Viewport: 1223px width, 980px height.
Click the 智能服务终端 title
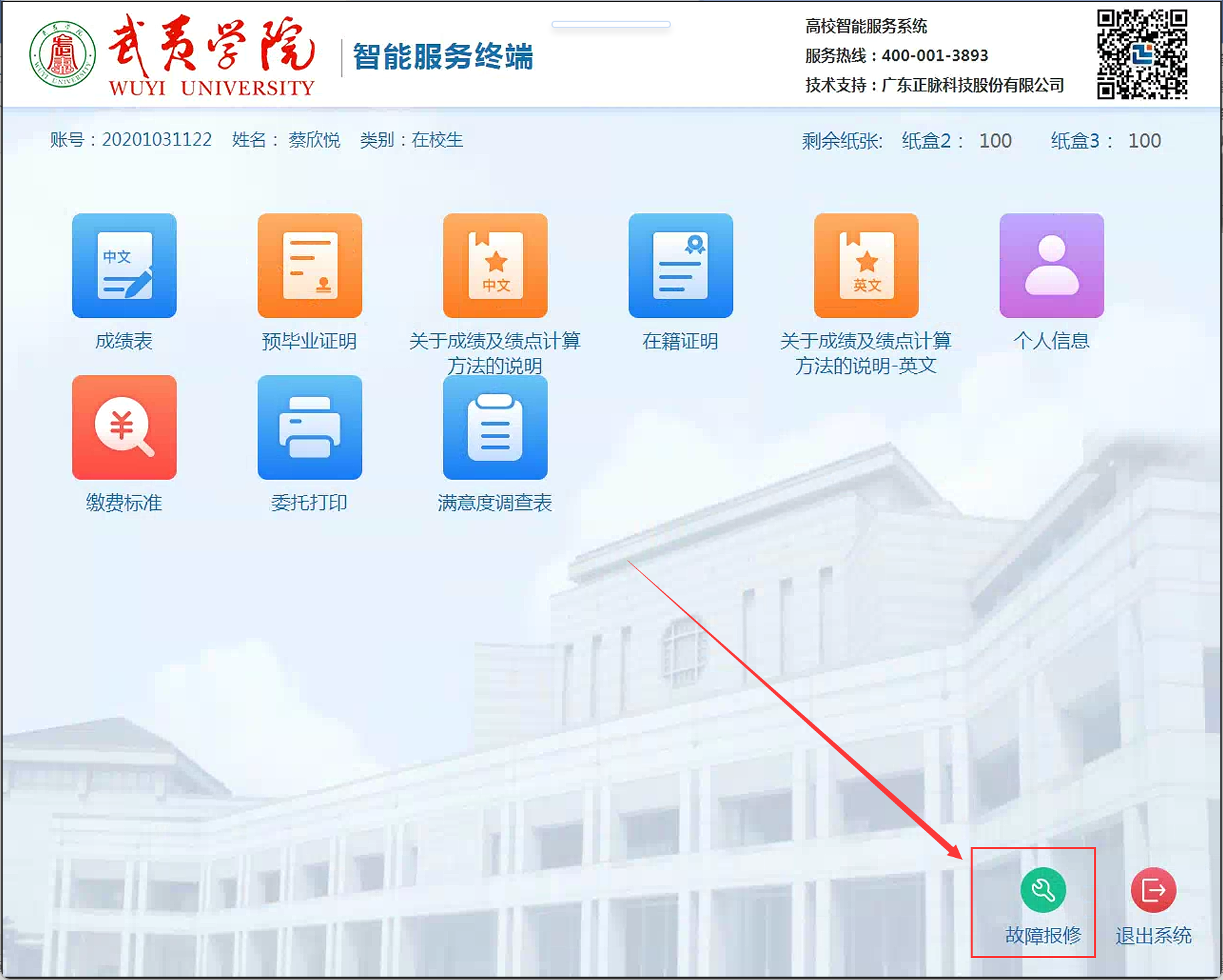tap(443, 56)
